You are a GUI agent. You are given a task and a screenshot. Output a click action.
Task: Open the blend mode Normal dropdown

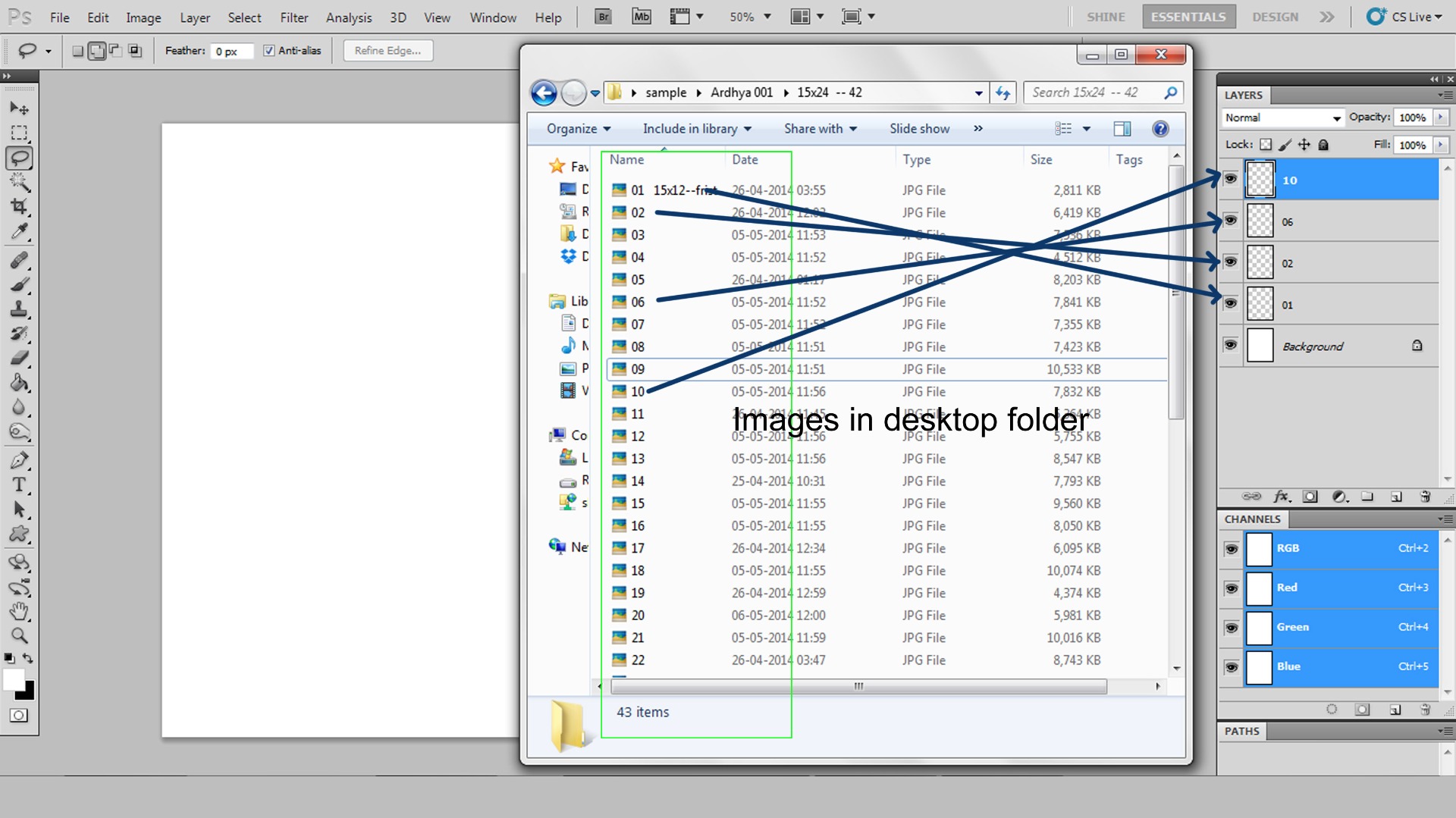pyautogui.click(x=1282, y=118)
